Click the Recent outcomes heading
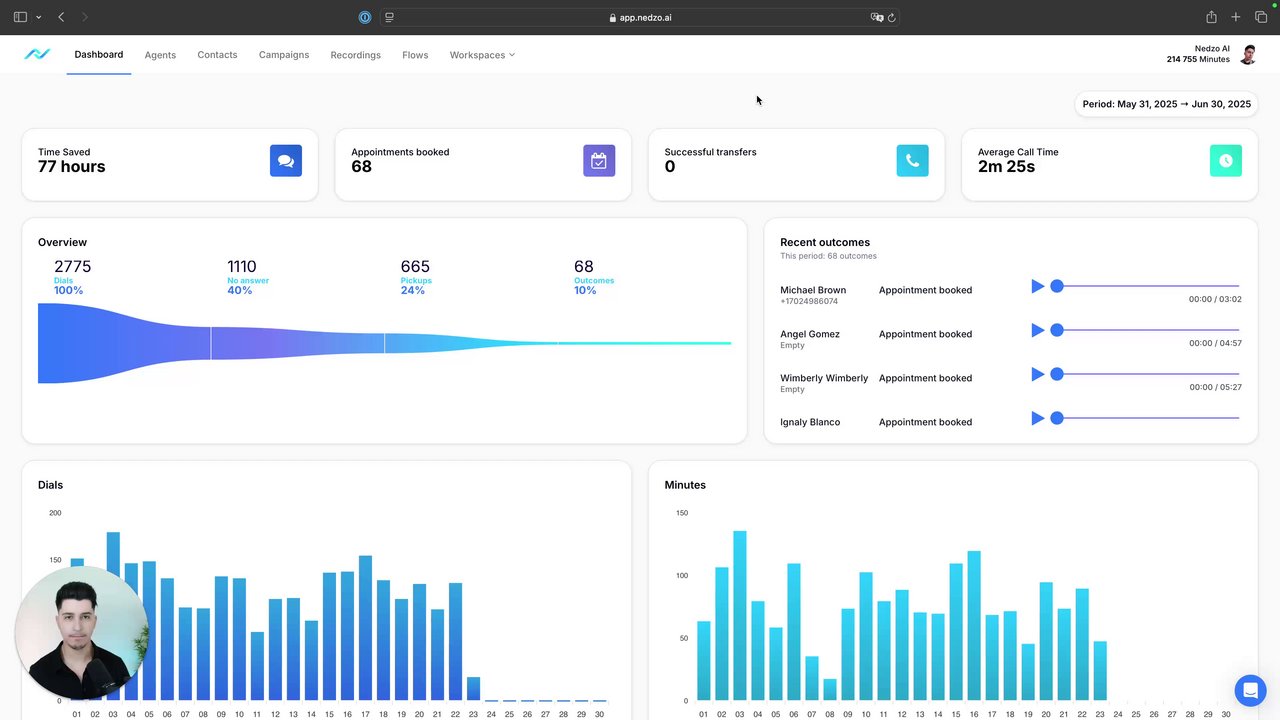1280x720 pixels. coord(825,242)
